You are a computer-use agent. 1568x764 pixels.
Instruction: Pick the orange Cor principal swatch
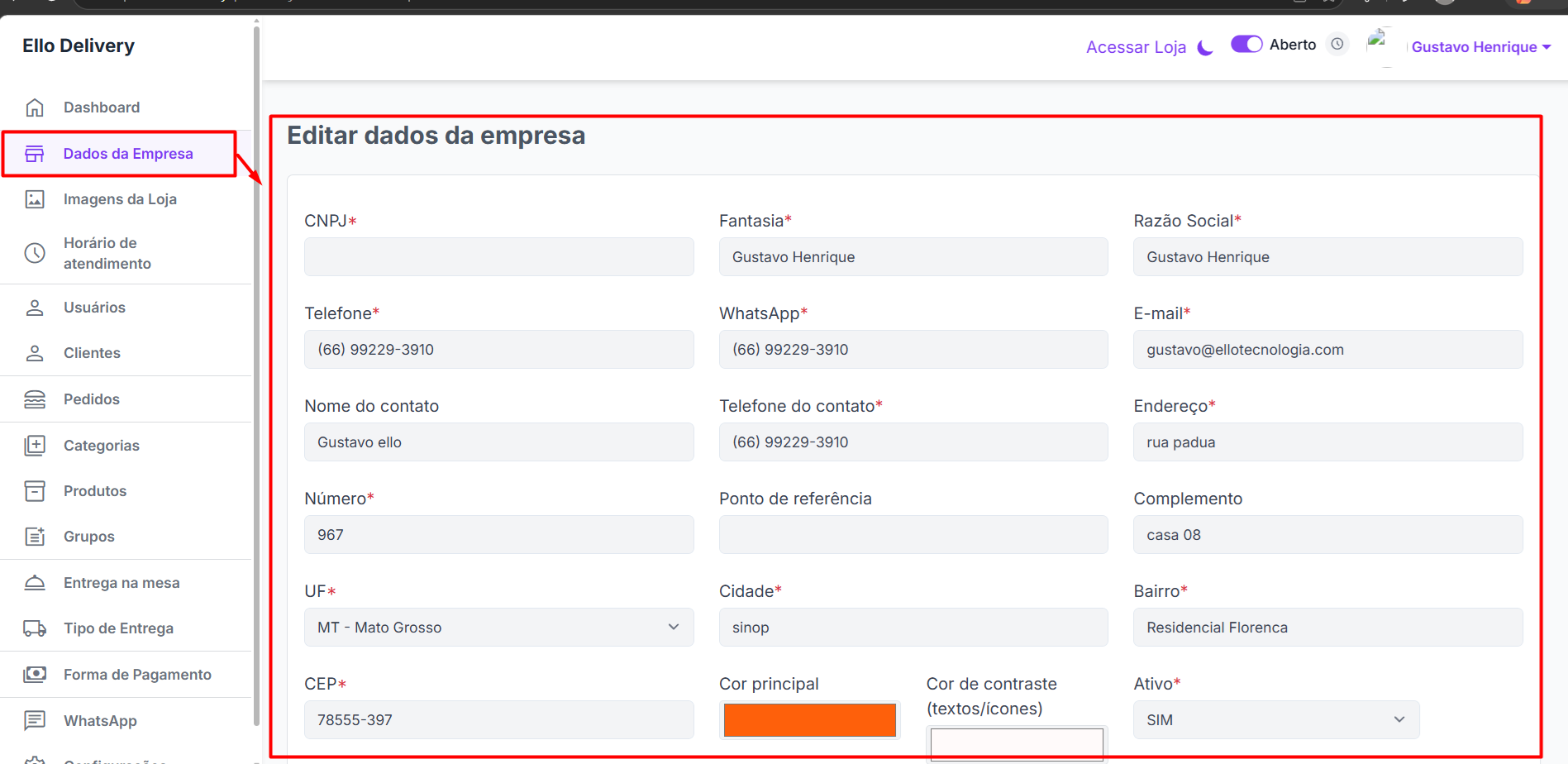click(810, 719)
